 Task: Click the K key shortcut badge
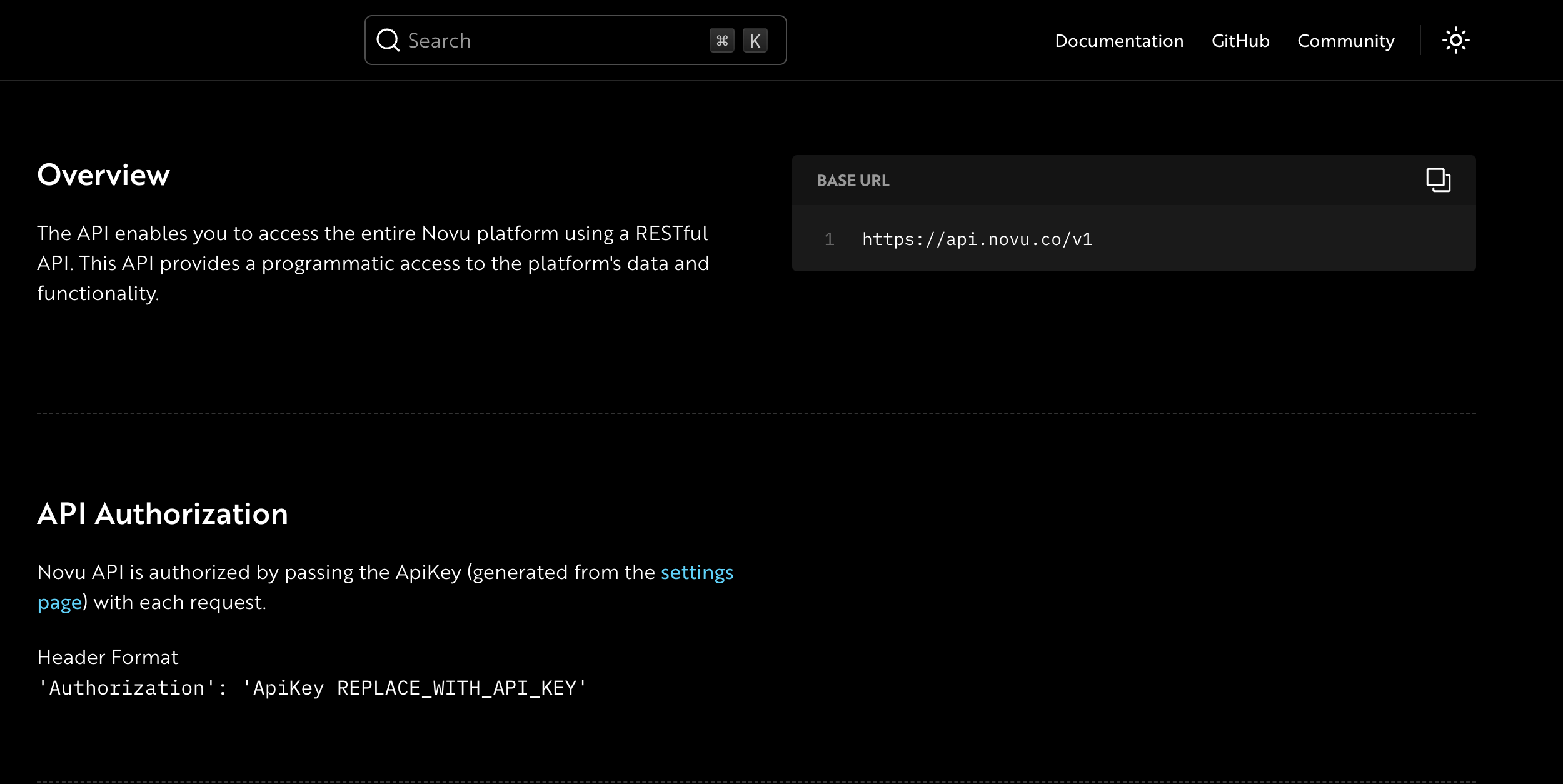(755, 41)
